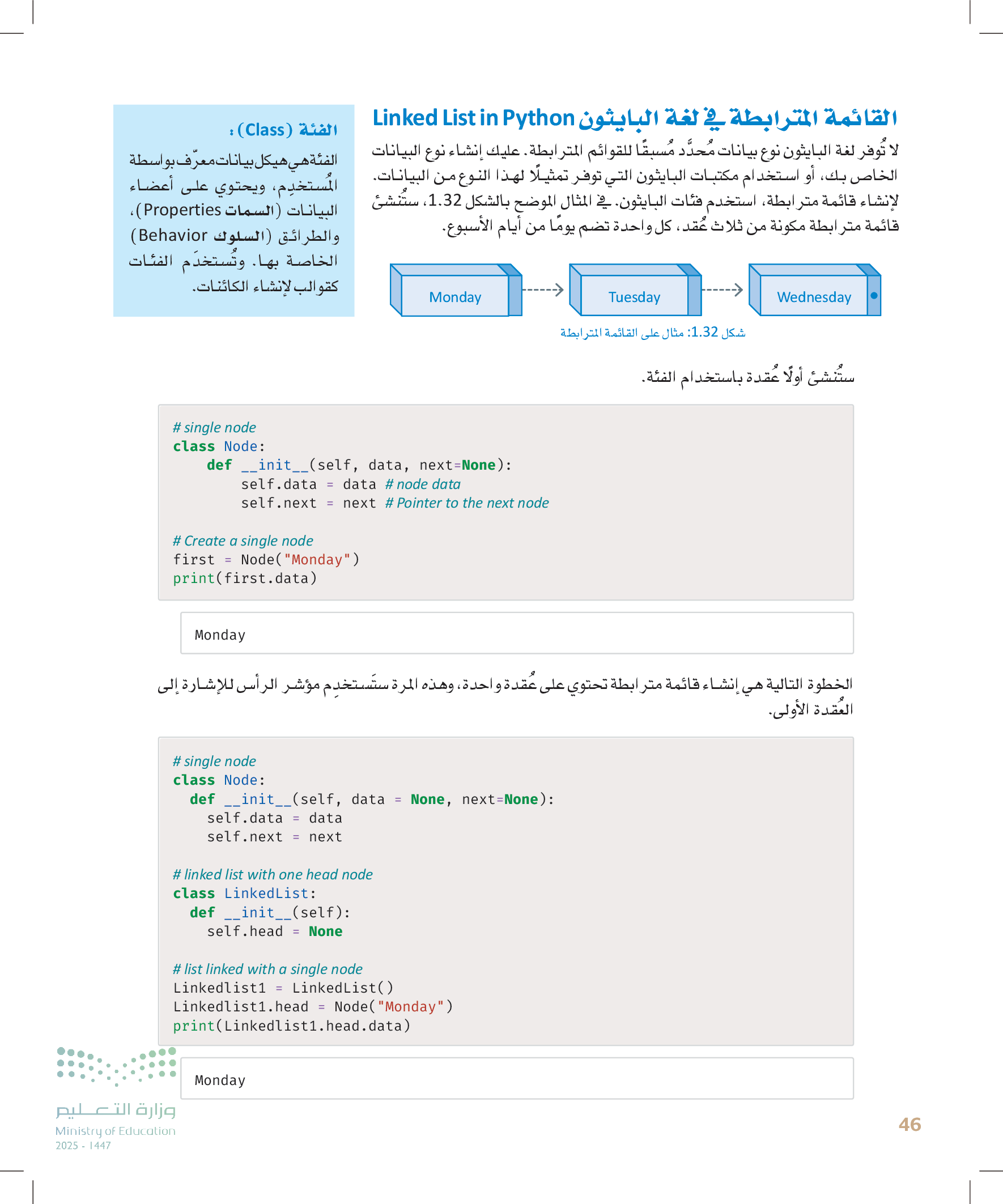The image size is (1003, 1204).
Task: Click the bottom 'Monday' output box
Action: (x=516, y=1079)
